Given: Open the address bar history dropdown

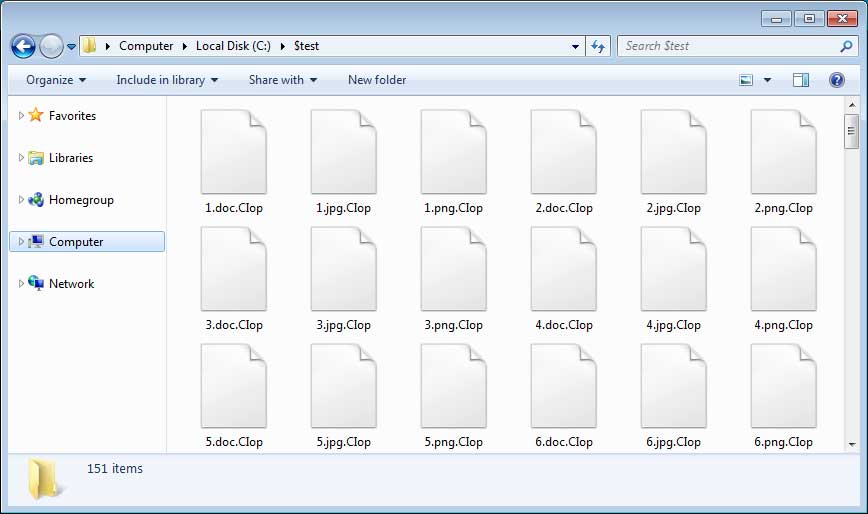Looking at the screenshot, I should pyautogui.click(x=575, y=46).
